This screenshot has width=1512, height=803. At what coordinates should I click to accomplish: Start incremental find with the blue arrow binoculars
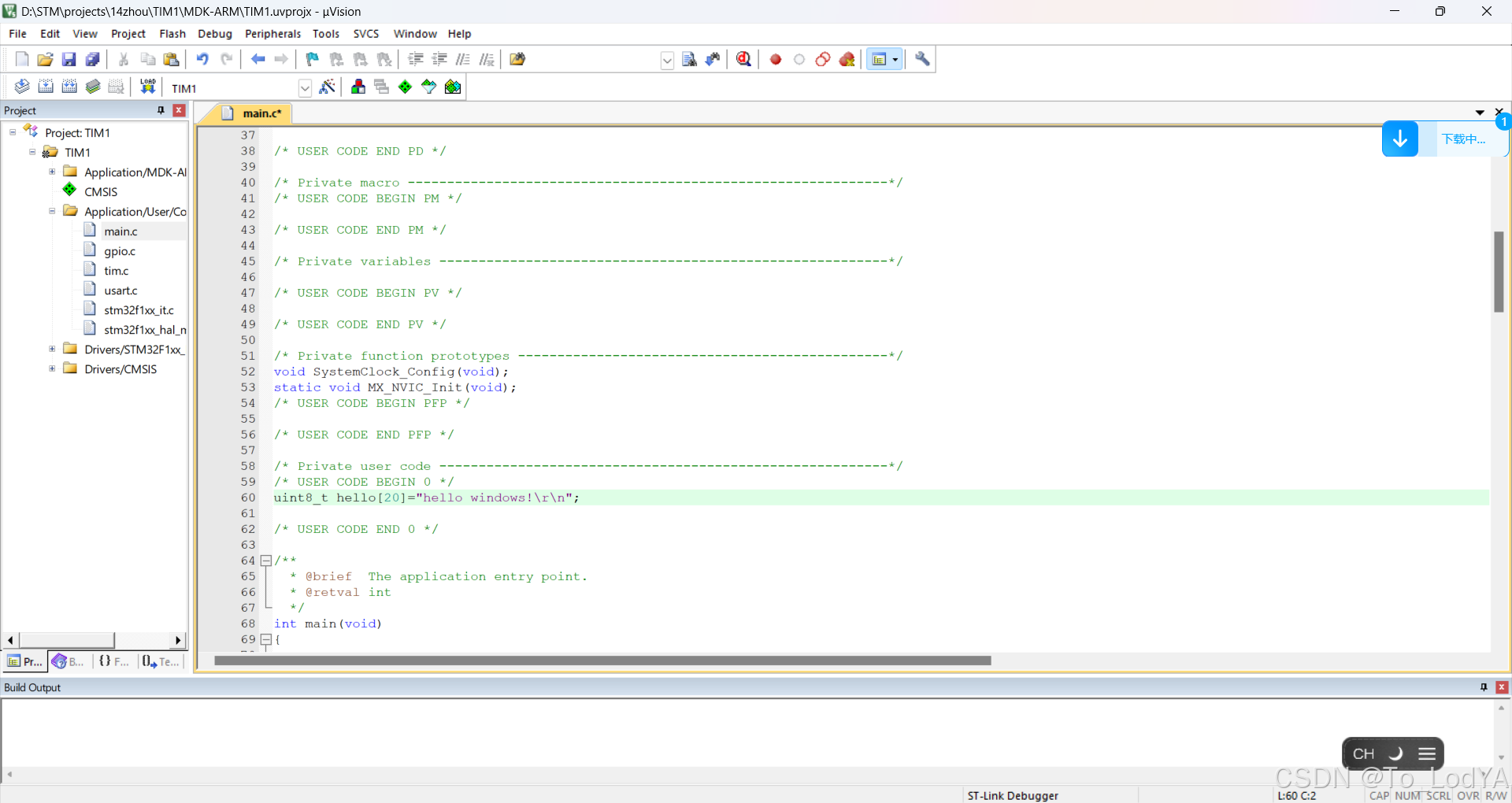click(x=713, y=59)
